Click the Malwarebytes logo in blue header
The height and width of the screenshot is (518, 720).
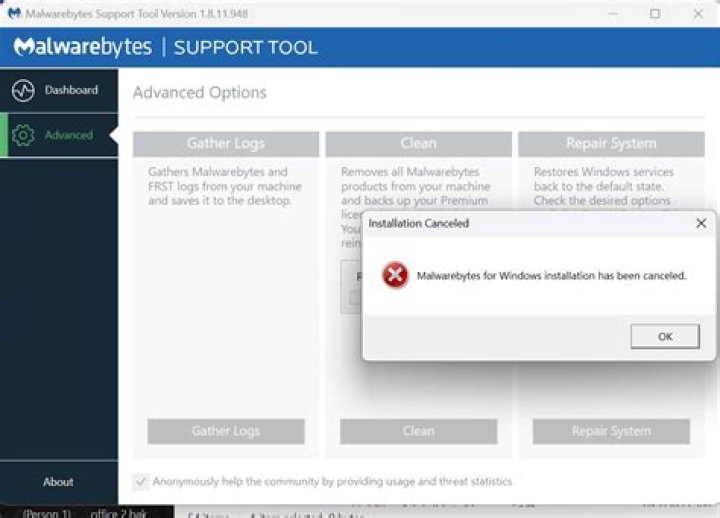coord(83,47)
